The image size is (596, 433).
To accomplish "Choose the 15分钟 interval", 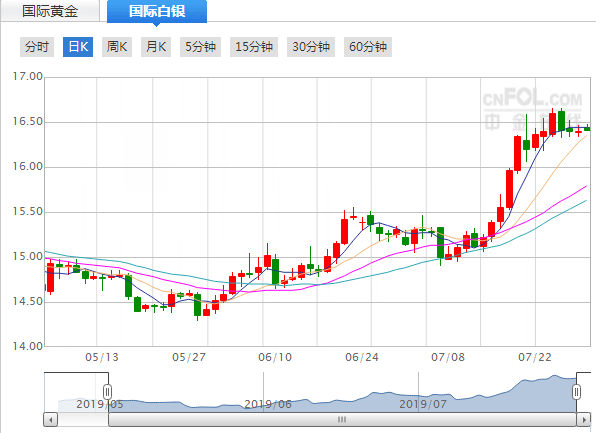I will (254, 47).
